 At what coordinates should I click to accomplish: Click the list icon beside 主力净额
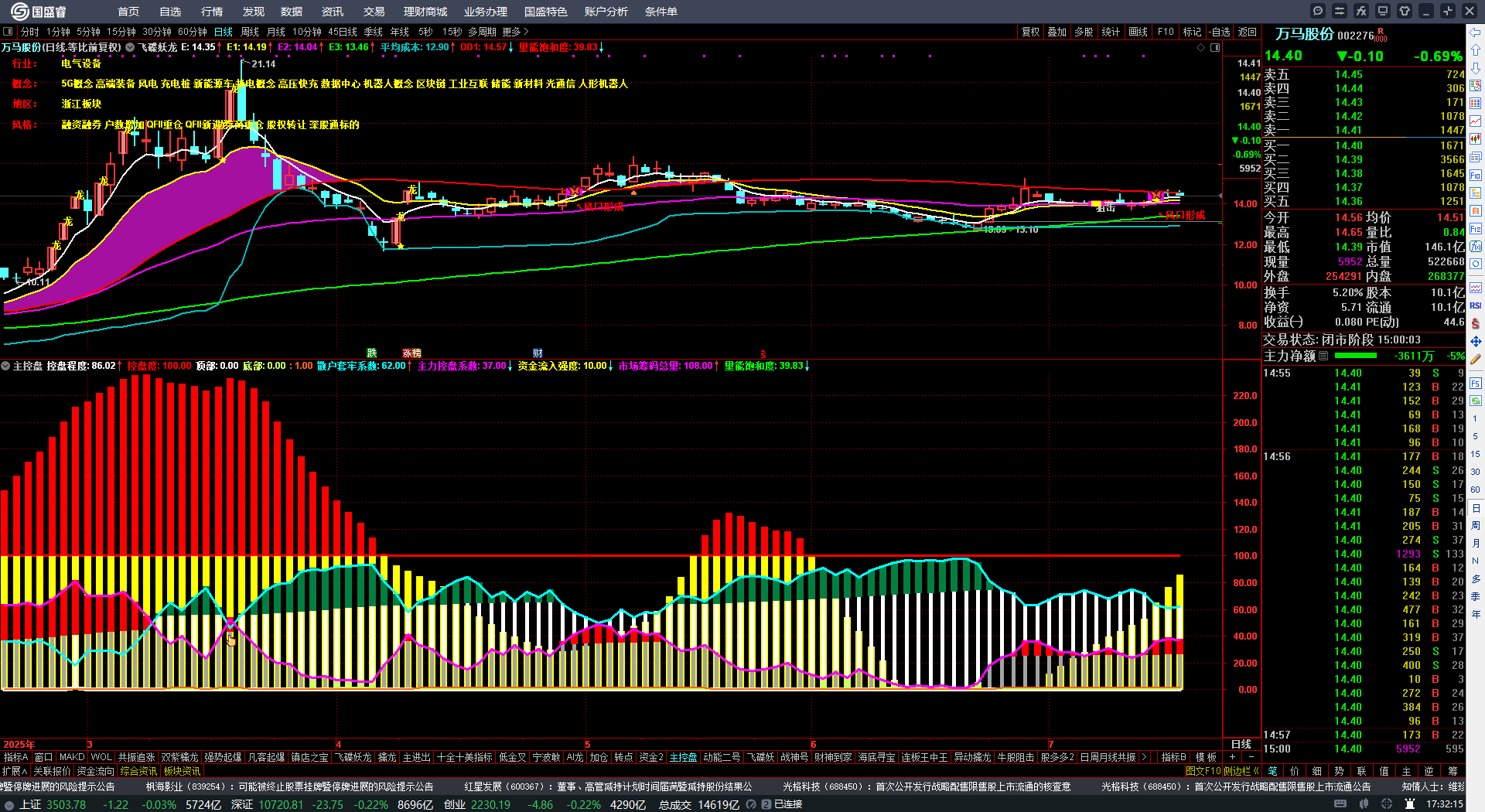click(1324, 357)
